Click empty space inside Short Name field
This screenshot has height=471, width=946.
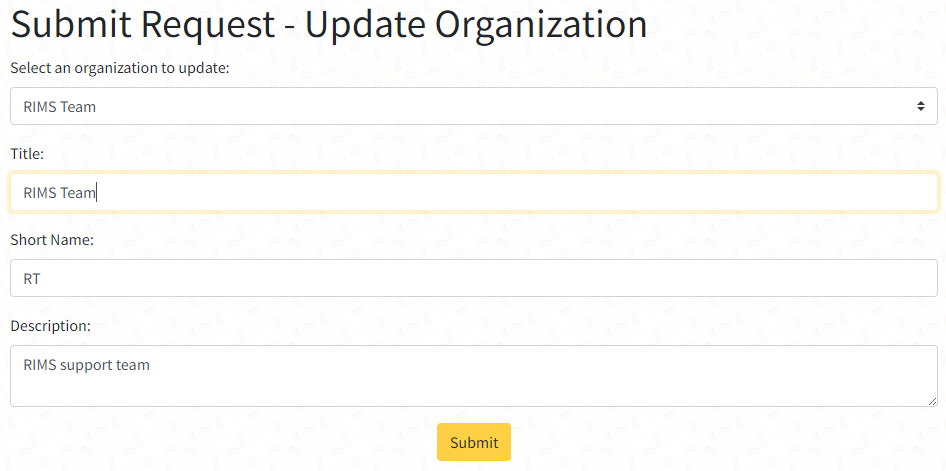tap(500, 278)
